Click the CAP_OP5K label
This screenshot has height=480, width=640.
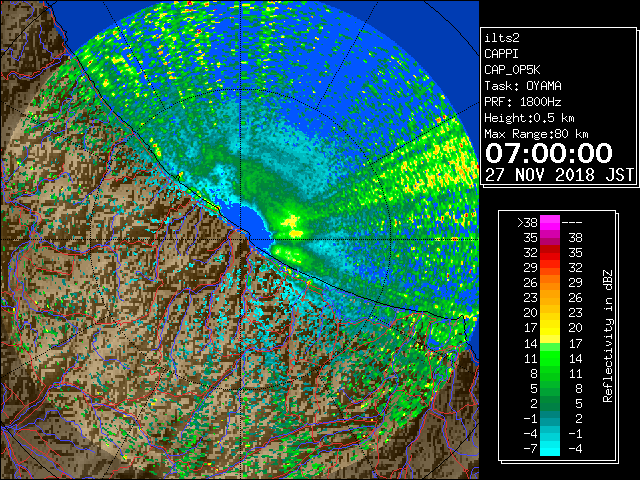[512, 70]
